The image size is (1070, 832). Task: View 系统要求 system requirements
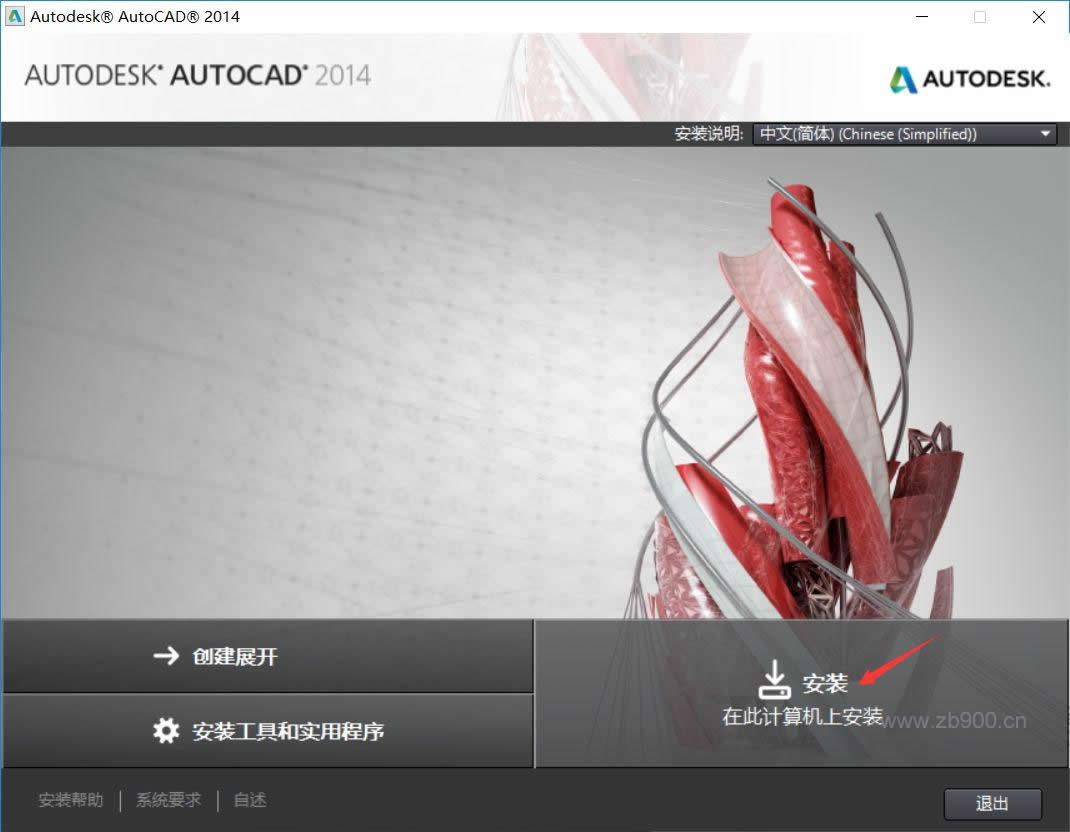(166, 800)
